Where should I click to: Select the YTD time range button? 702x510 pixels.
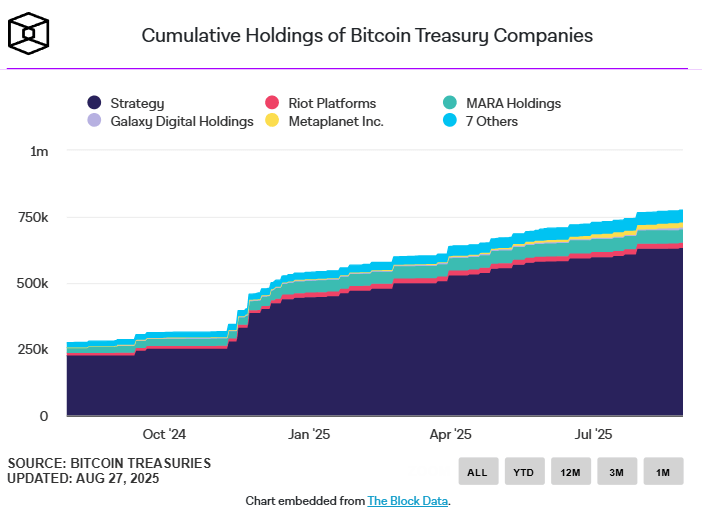click(525, 471)
